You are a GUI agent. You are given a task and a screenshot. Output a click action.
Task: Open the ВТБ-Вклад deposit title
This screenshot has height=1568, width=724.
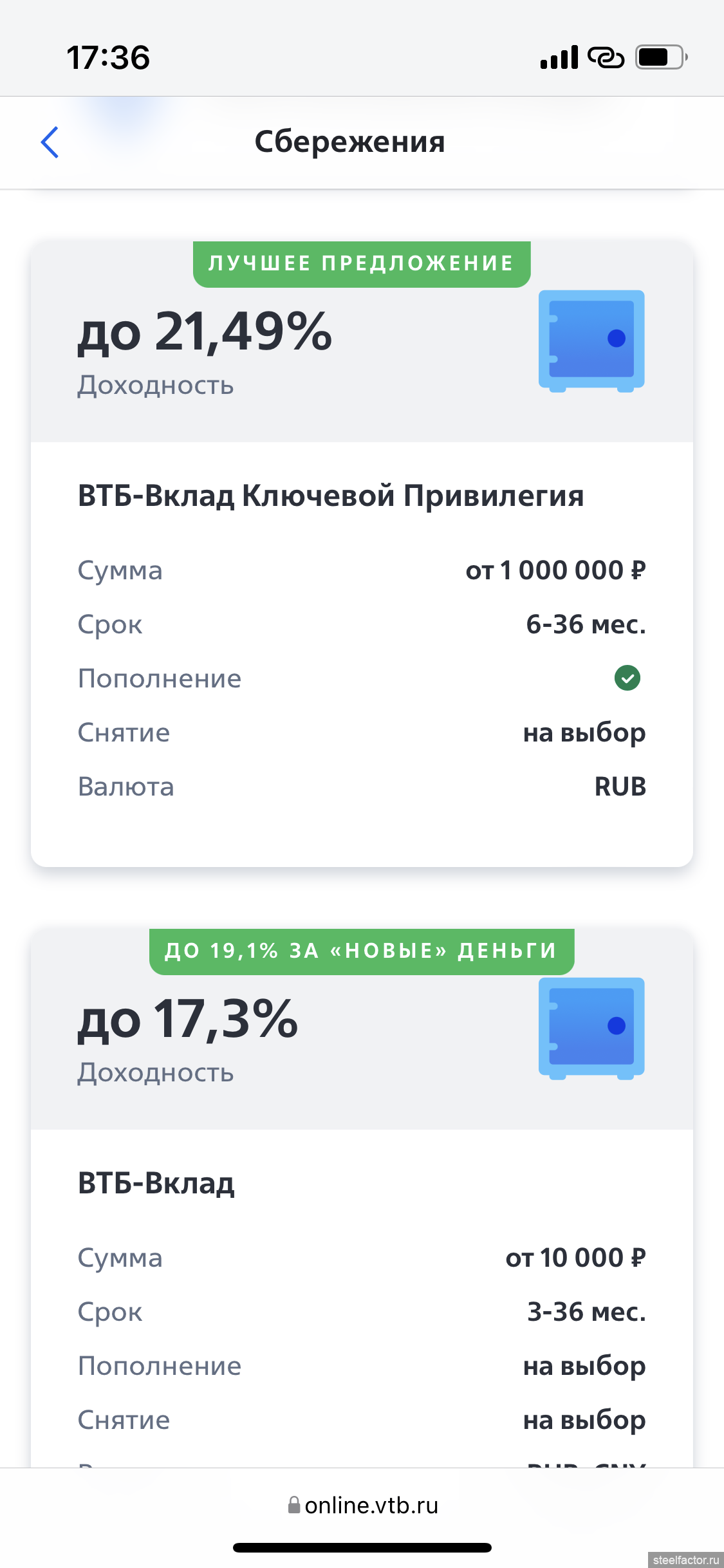pos(156,1184)
